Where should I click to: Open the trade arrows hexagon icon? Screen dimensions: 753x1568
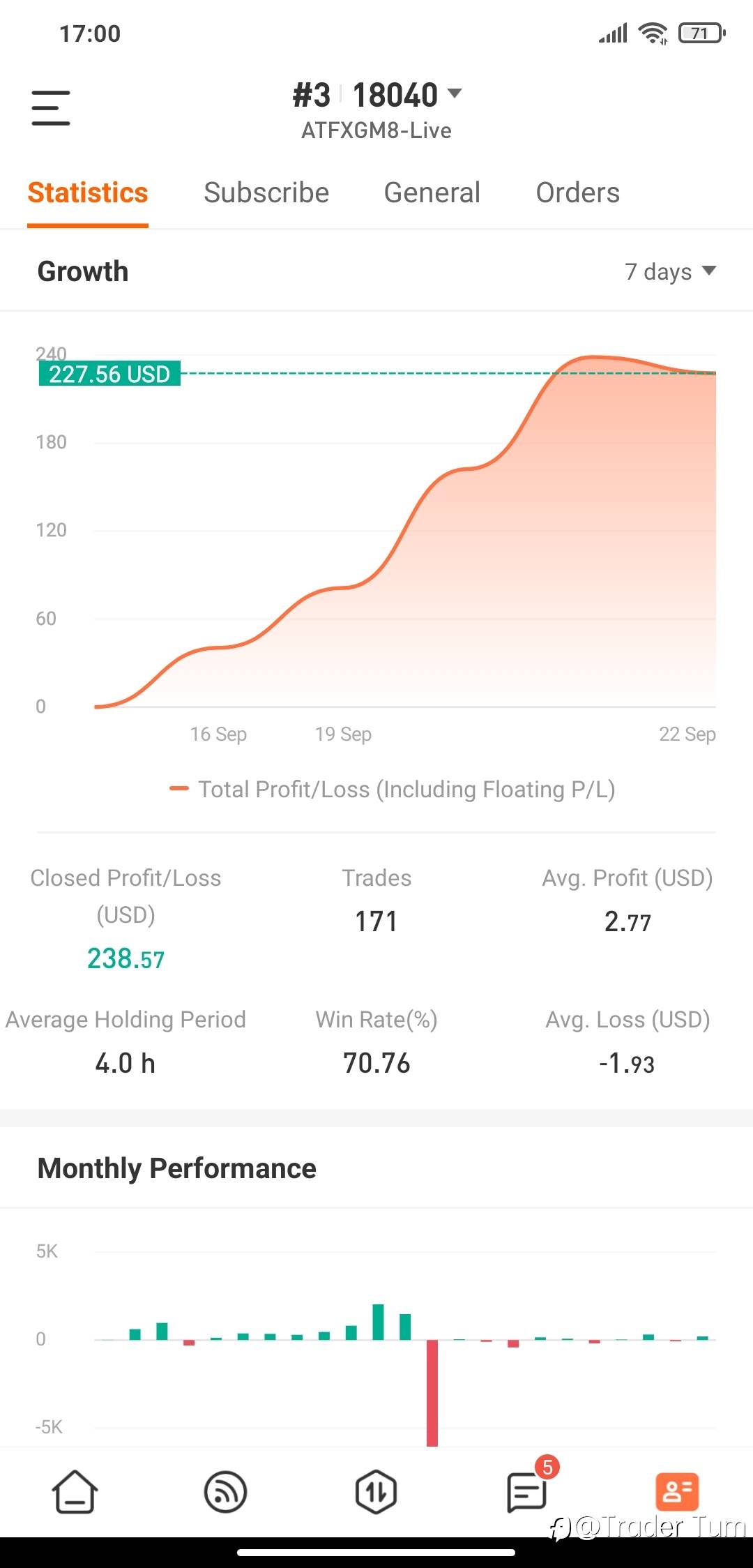[x=376, y=1492]
